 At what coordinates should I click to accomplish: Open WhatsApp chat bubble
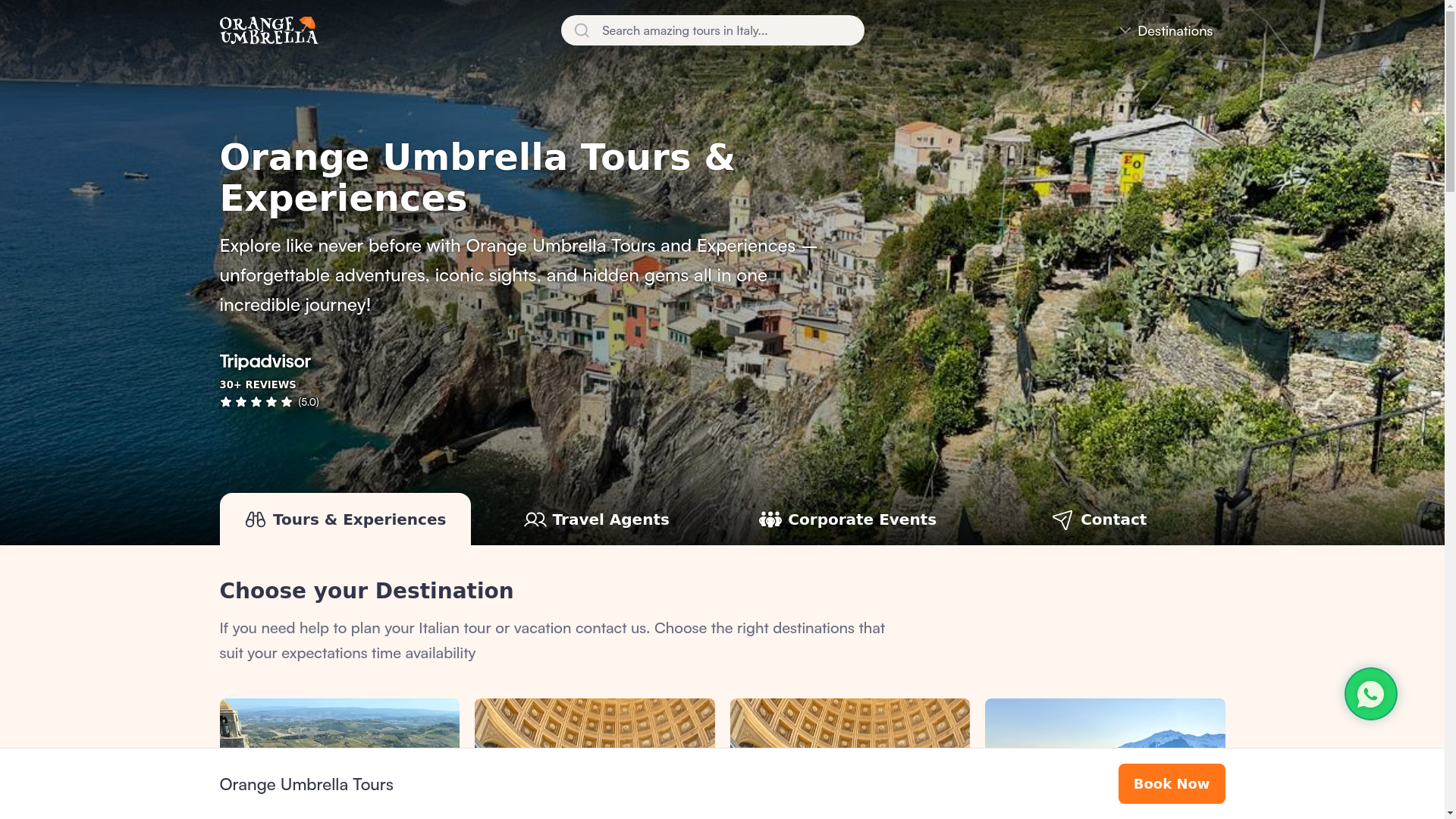(x=1370, y=694)
